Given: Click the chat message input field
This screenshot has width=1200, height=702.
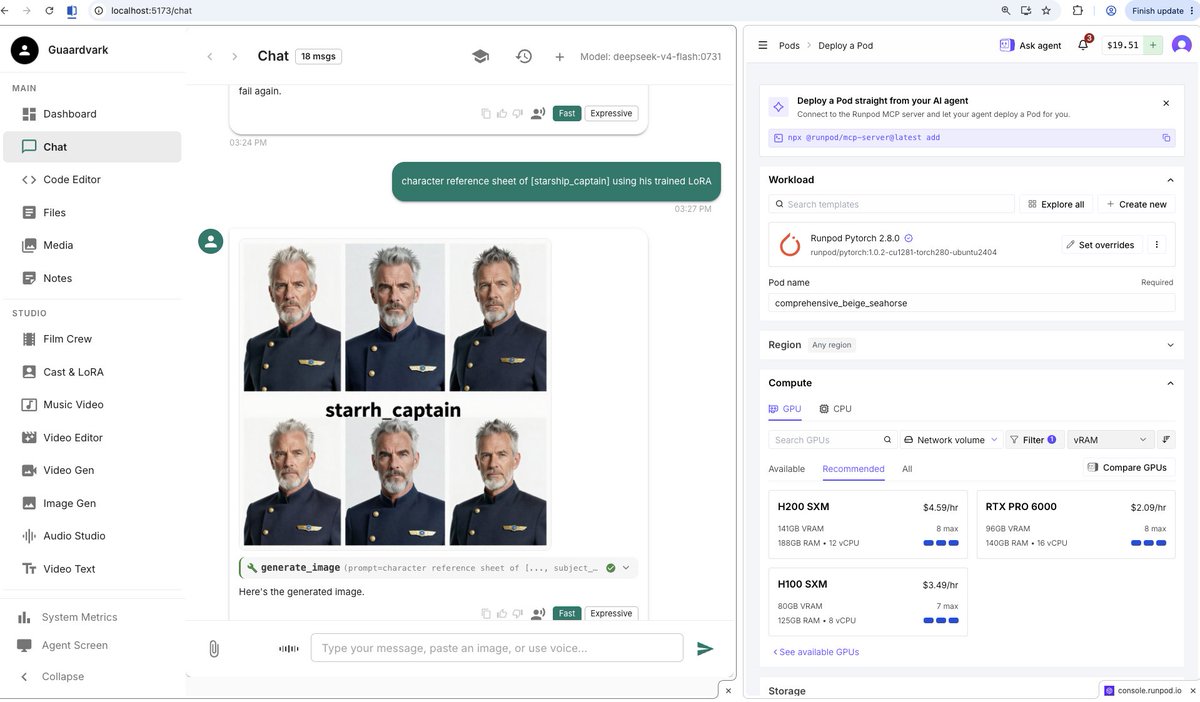Looking at the screenshot, I should [x=497, y=648].
